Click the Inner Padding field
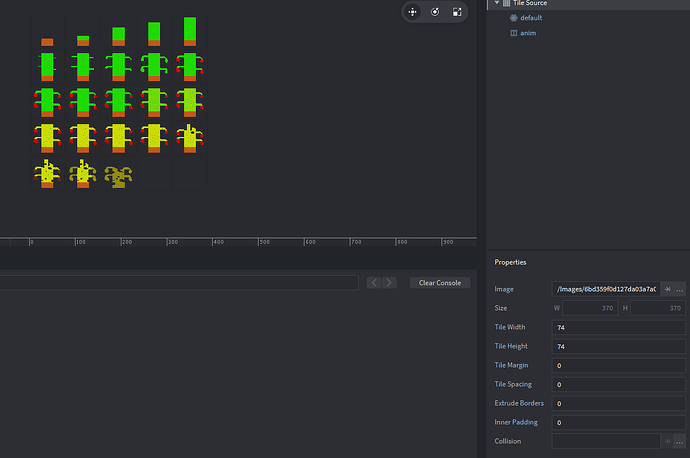This screenshot has height=458, width=690. (618, 422)
